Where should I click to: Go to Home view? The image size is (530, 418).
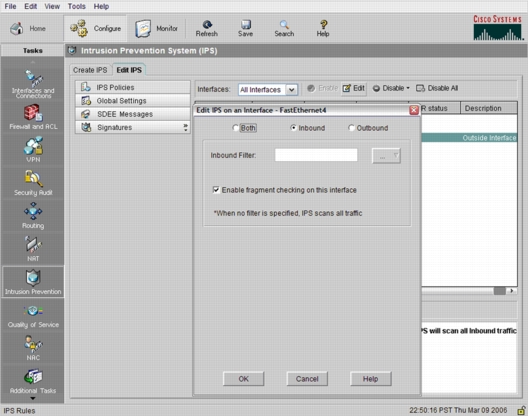click(28, 29)
